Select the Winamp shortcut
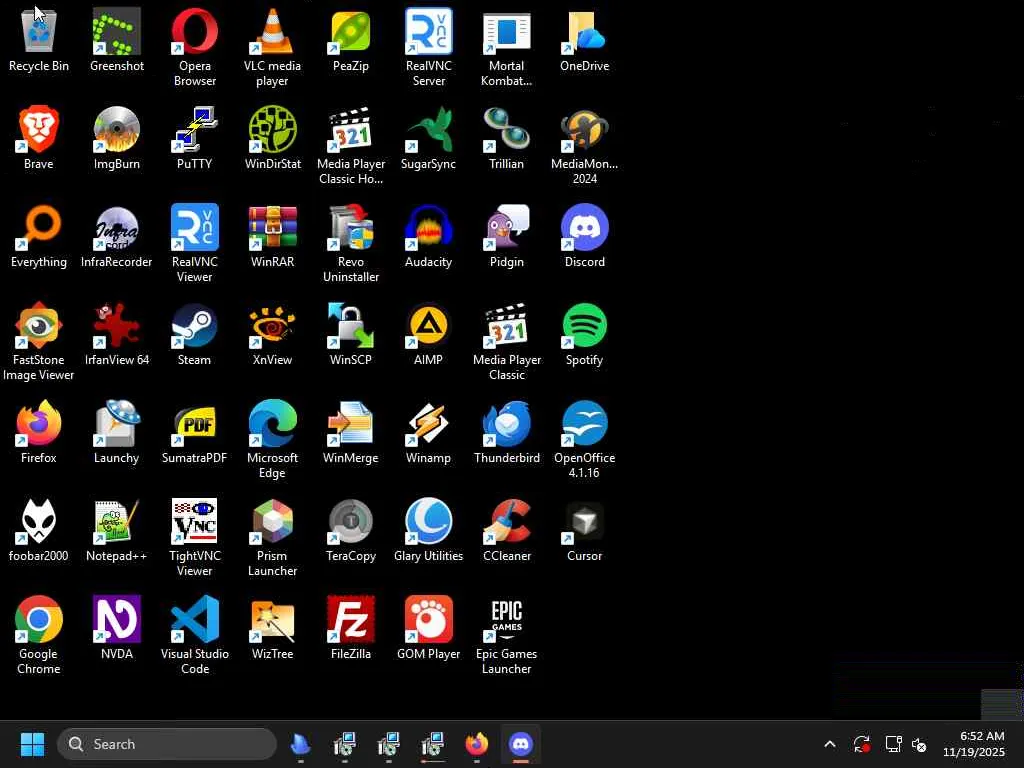The height and width of the screenshot is (768, 1024). click(x=428, y=423)
